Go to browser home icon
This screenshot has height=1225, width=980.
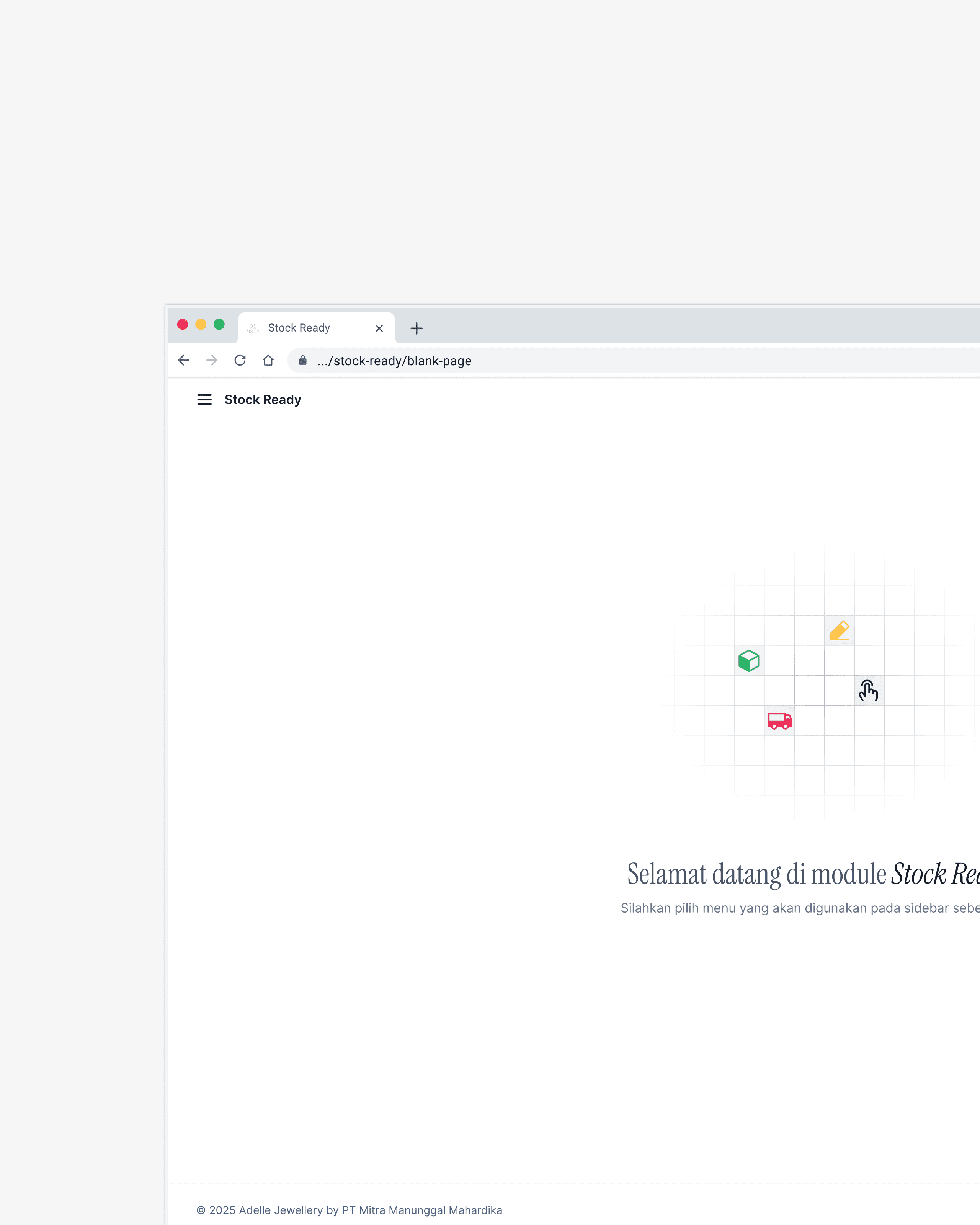(x=268, y=360)
